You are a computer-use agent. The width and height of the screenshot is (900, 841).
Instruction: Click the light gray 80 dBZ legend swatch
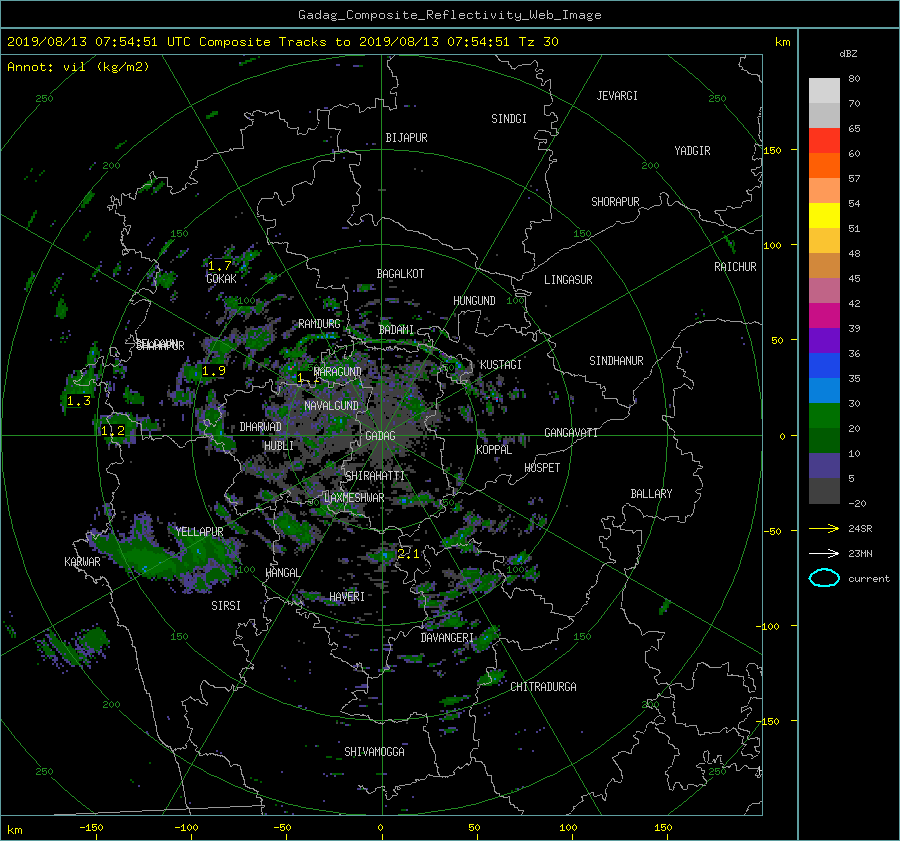(x=824, y=91)
